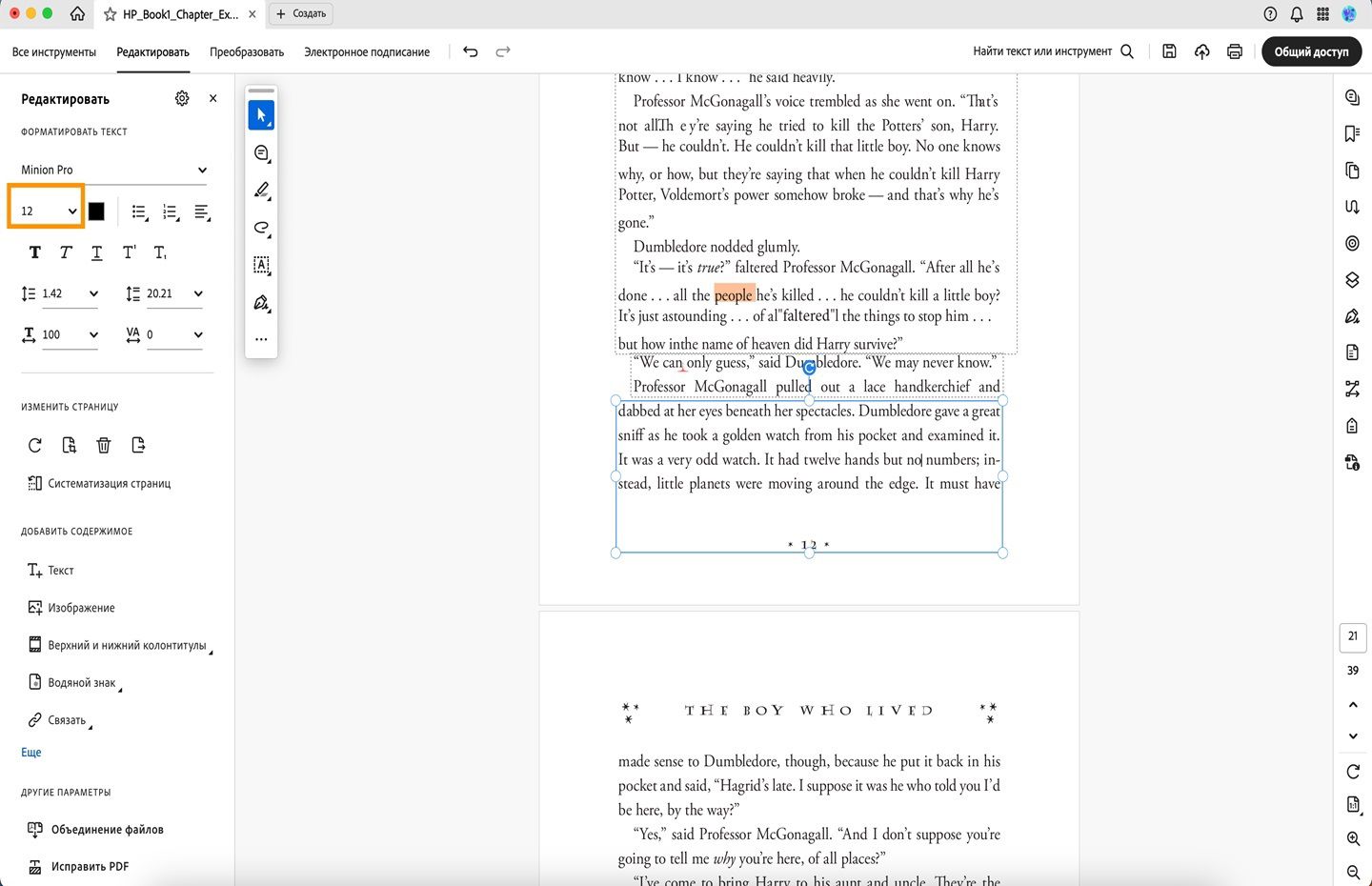Open Связать link menu
Image resolution: width=1372 pixels, height=886 pixels.
pos(59,720)
